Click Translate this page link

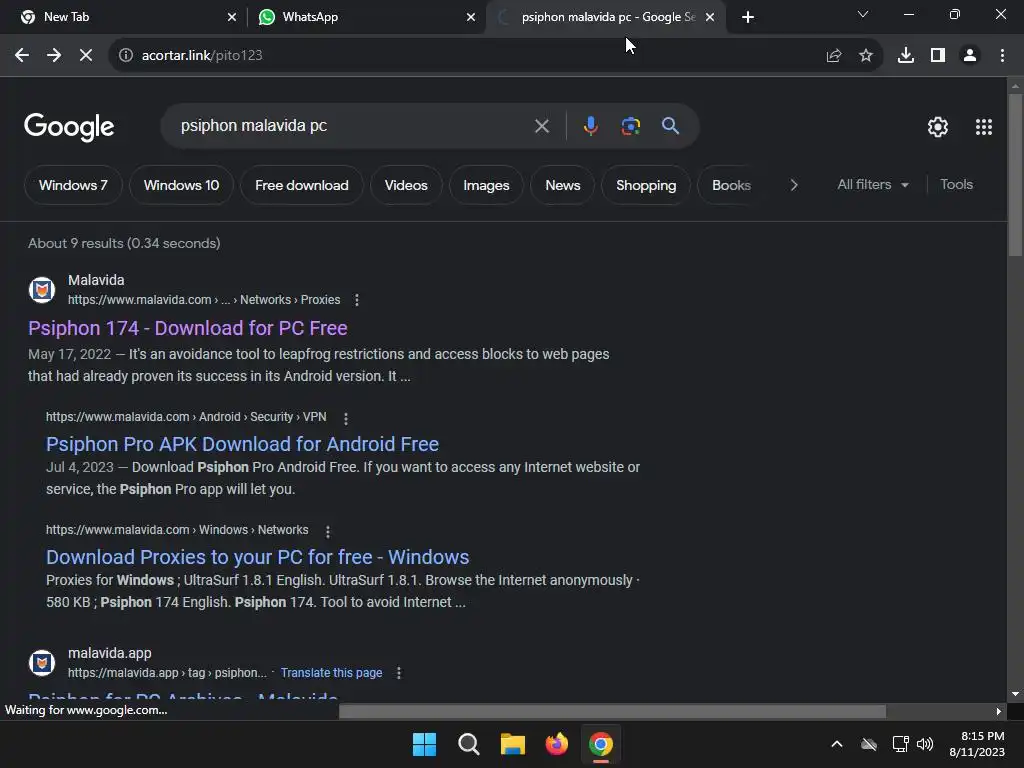click(x=331, y=673)
